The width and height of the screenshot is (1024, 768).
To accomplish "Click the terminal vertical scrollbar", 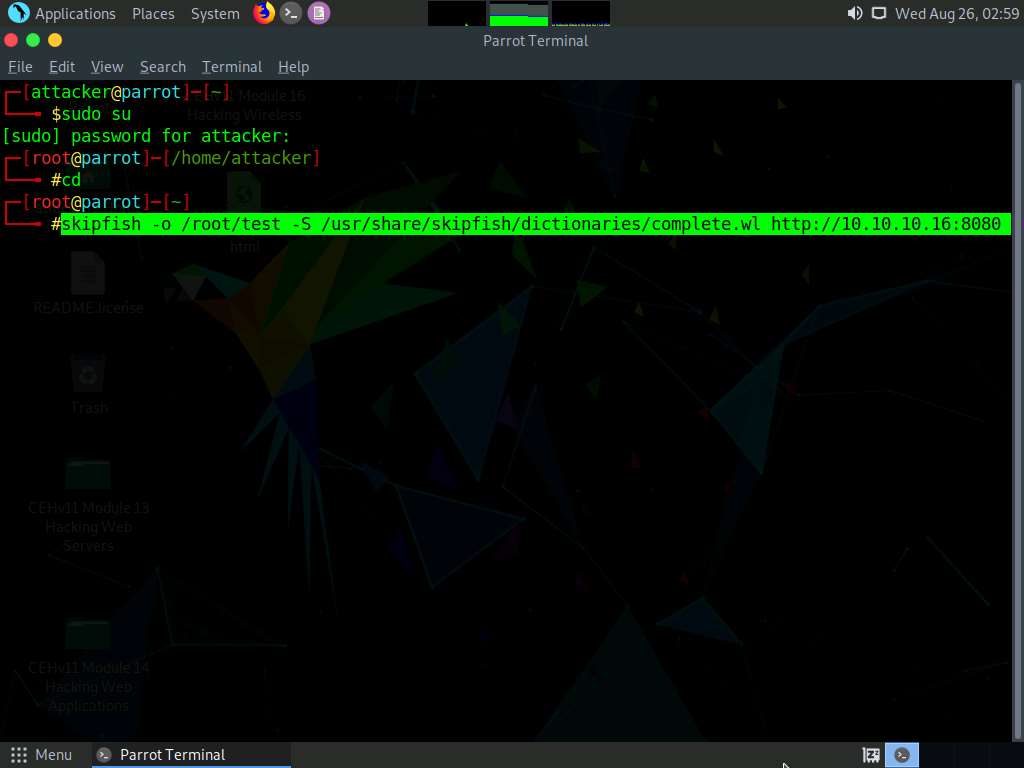I will point(1017,411).
